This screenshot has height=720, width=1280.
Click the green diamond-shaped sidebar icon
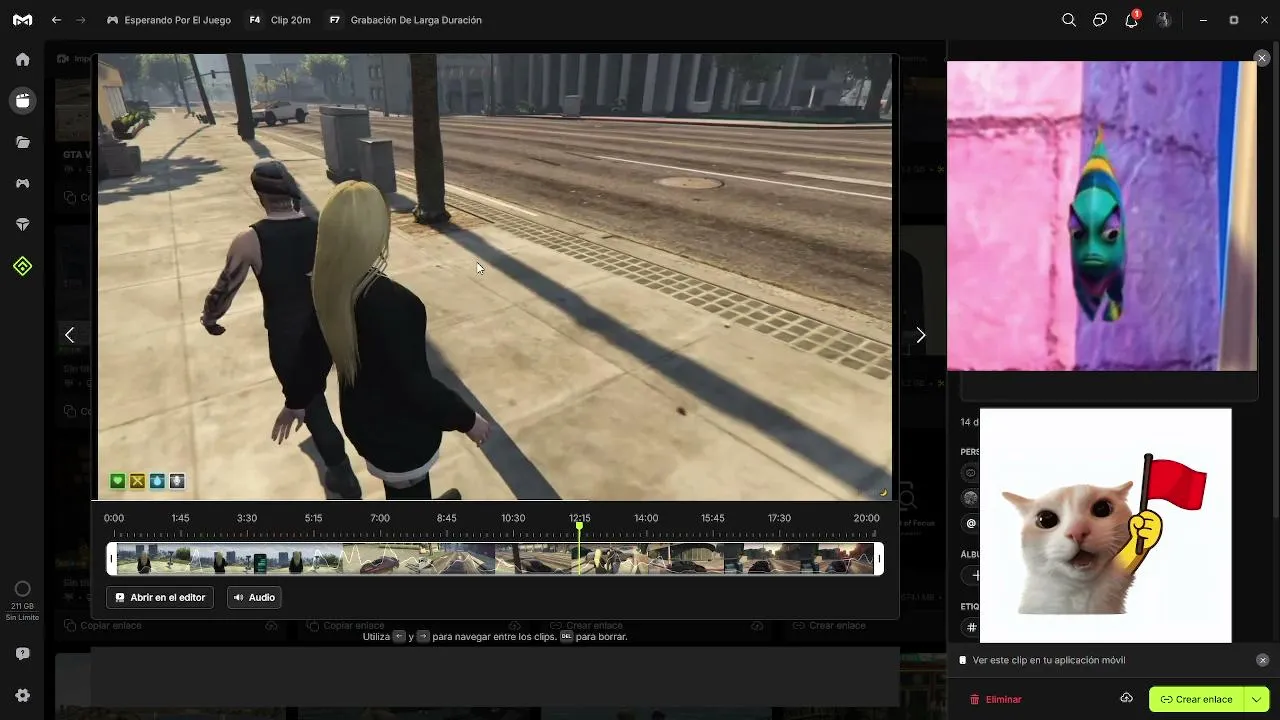(x=22, y=266)
